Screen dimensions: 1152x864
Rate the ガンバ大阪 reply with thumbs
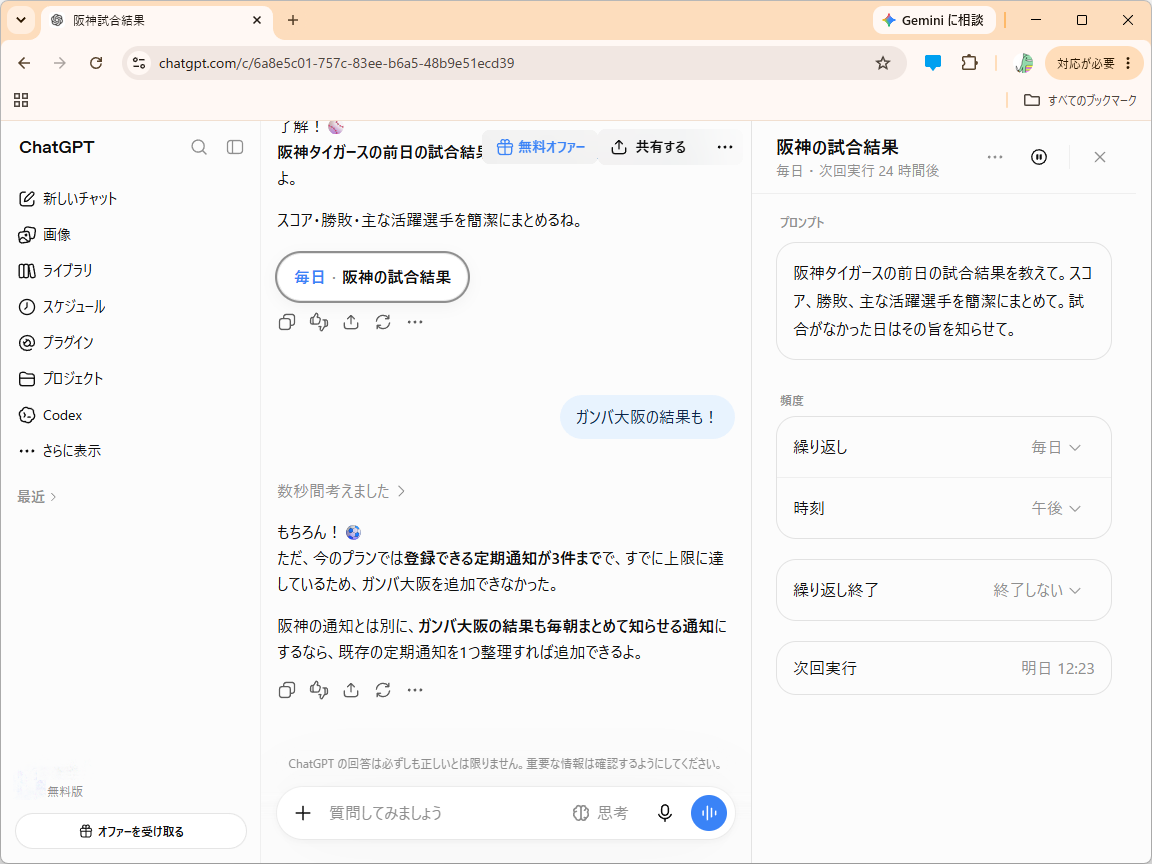(x=319, y=690)
